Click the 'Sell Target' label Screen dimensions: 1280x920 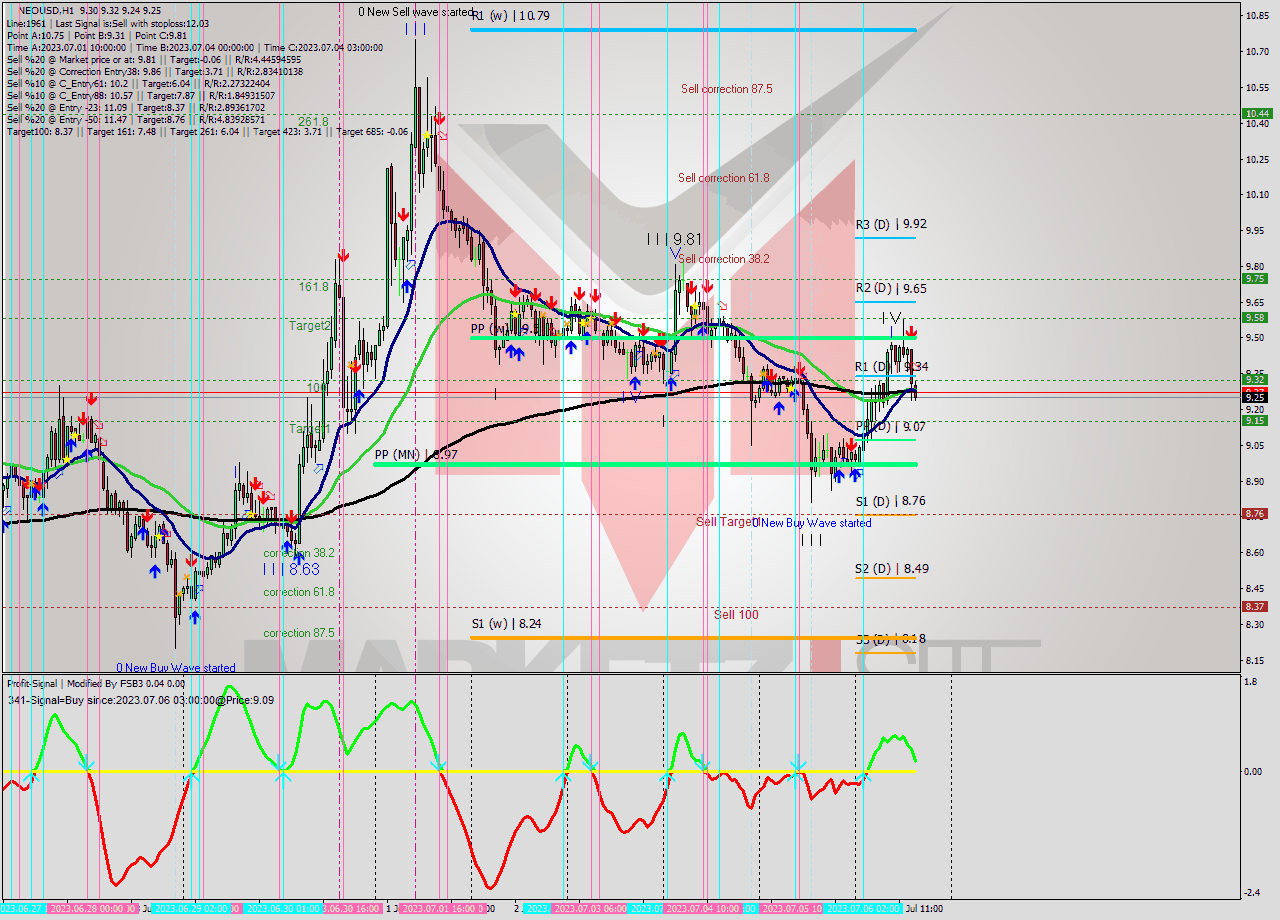click(726, 522)
